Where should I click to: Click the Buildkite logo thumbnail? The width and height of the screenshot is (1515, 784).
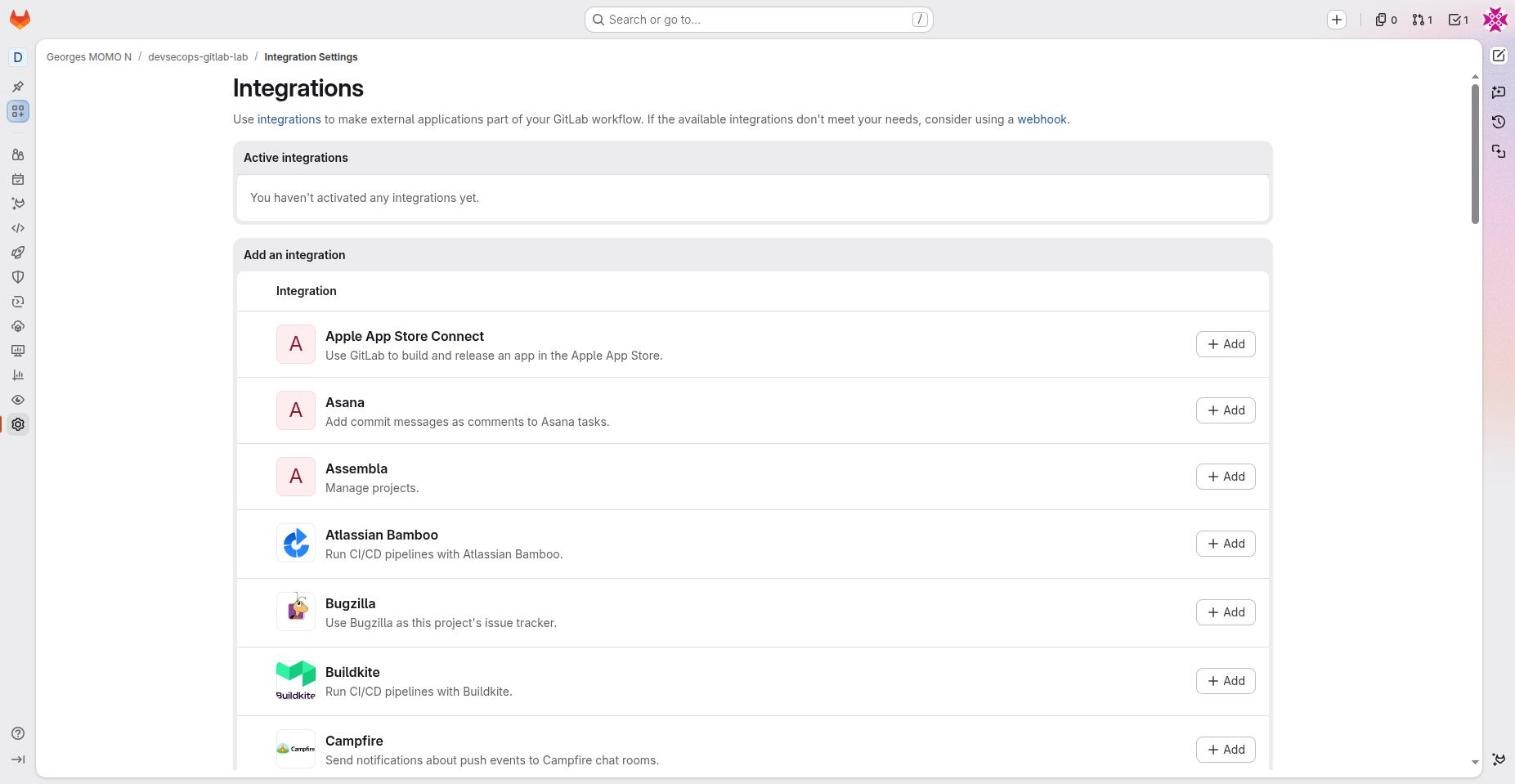pyautogui.click(x=296, y=680)
